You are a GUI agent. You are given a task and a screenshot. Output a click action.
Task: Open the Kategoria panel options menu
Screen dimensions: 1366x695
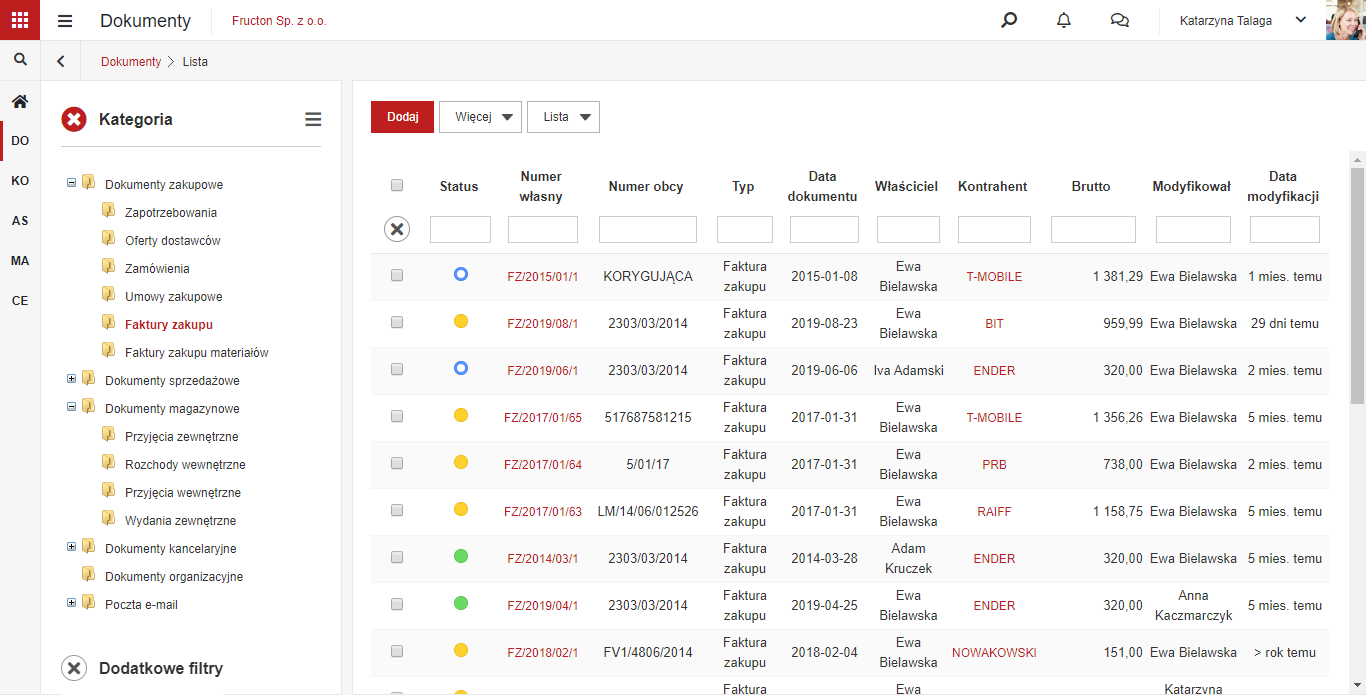(313, 120)
